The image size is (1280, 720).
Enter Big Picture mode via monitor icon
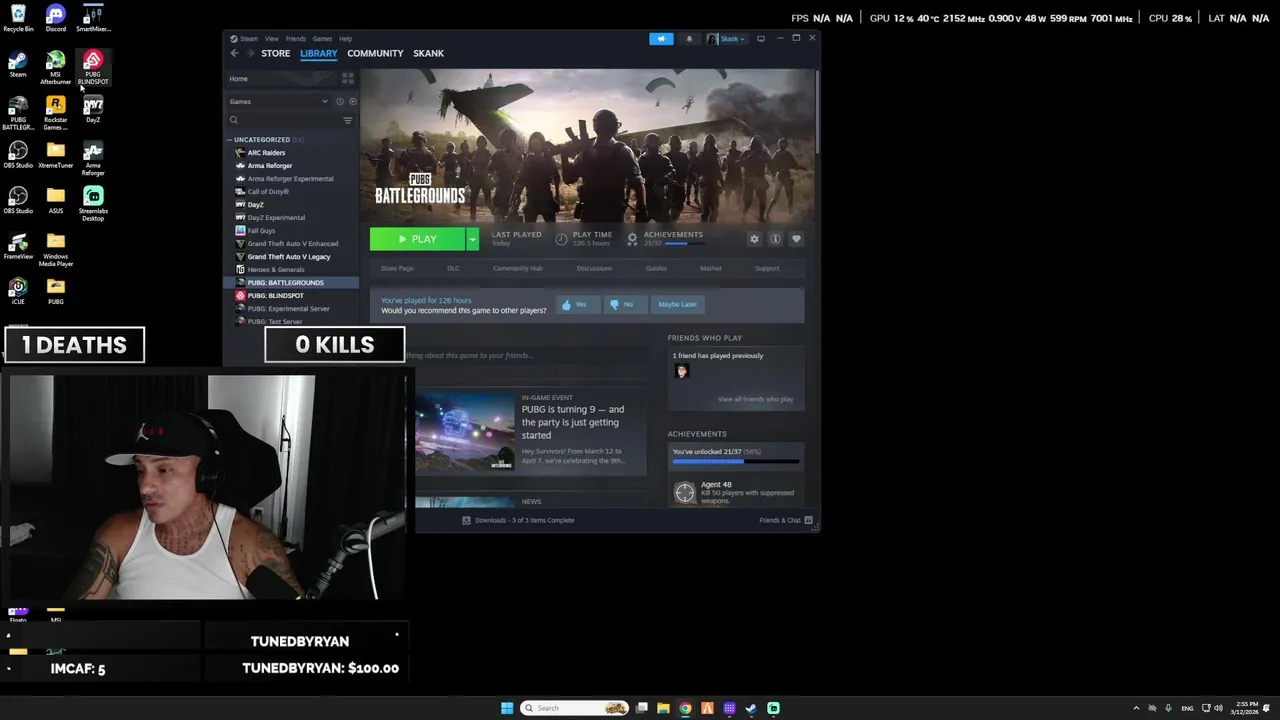point(761,39)
